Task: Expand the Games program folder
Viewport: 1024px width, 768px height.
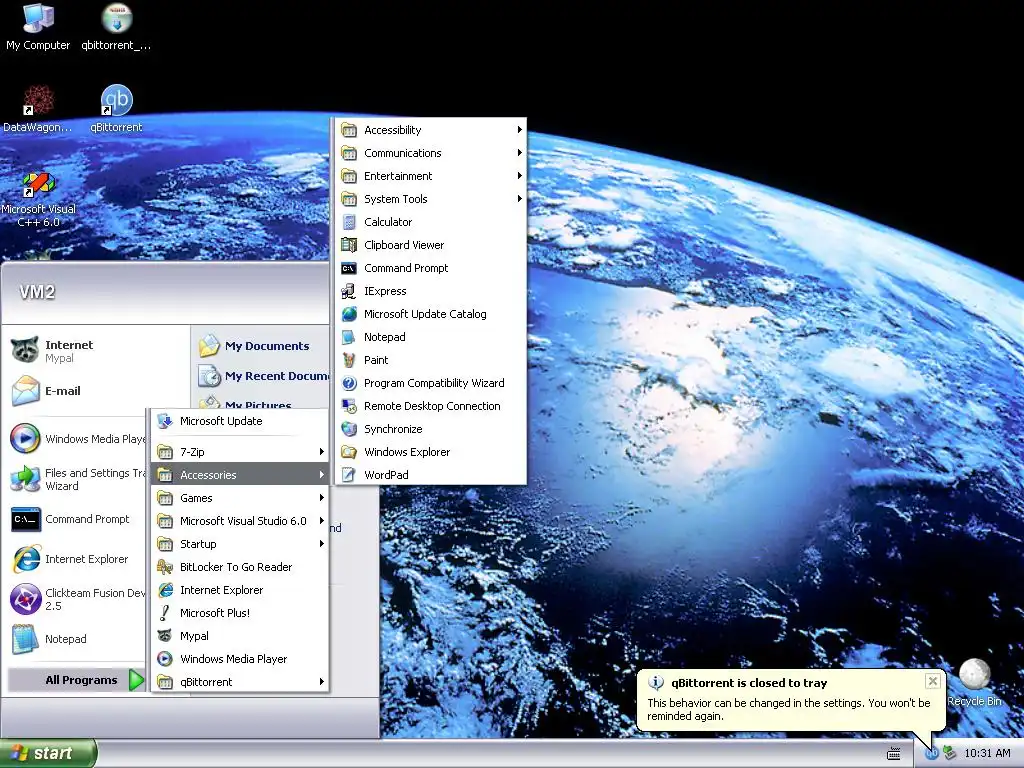Action: point(240,498)
